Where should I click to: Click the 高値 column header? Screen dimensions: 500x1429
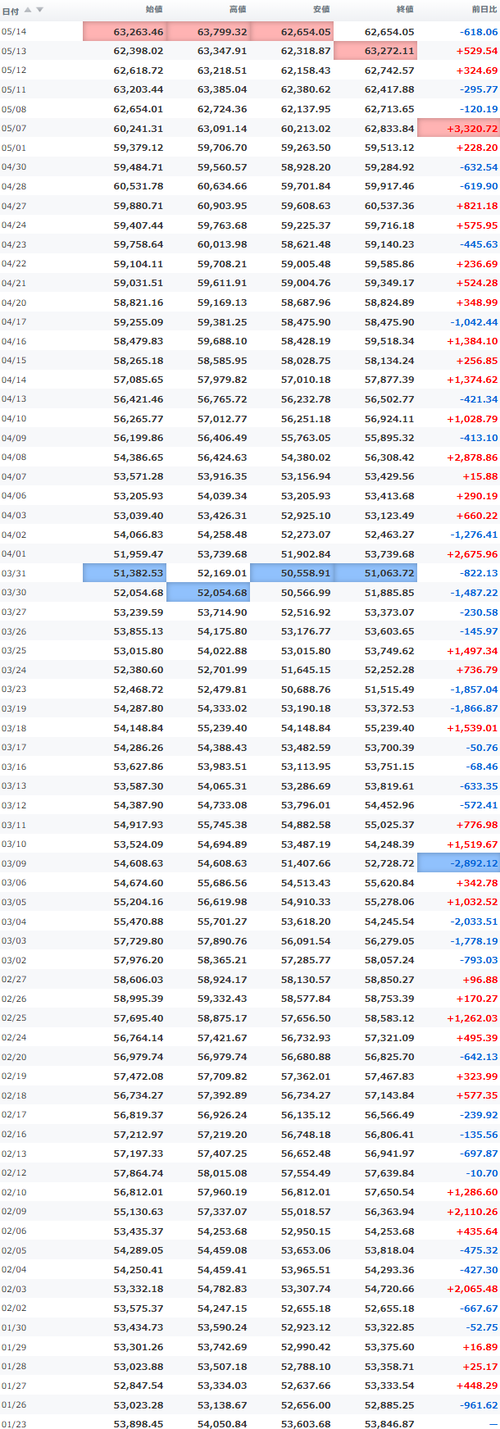(237, 11)
